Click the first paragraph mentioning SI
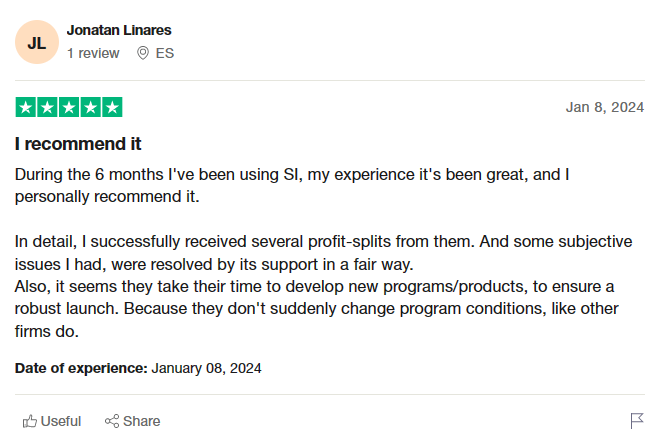This screenshot has height=441, width=665. pyautogui.click(x=292, y=185)
